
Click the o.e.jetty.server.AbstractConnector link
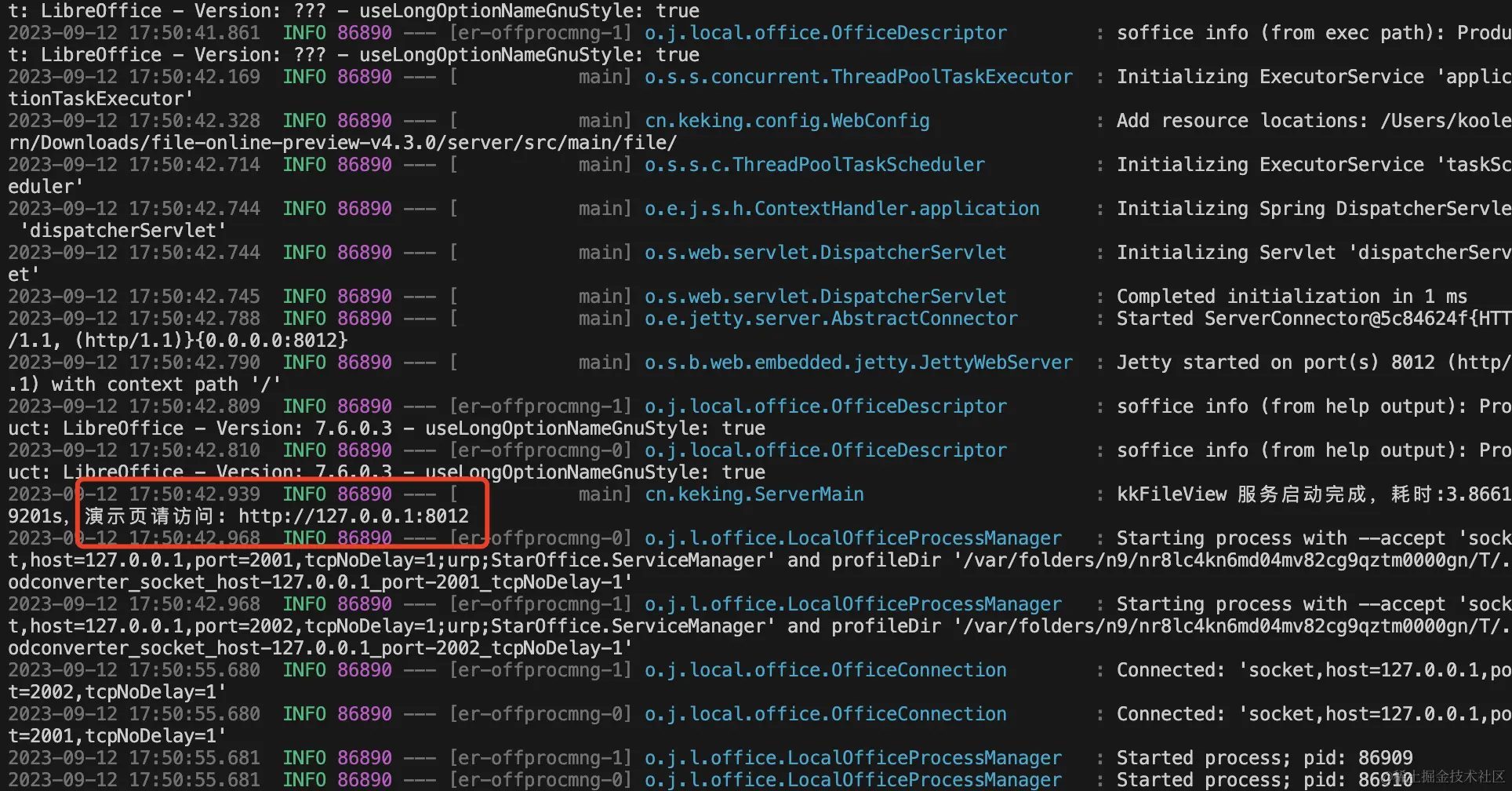832,318
